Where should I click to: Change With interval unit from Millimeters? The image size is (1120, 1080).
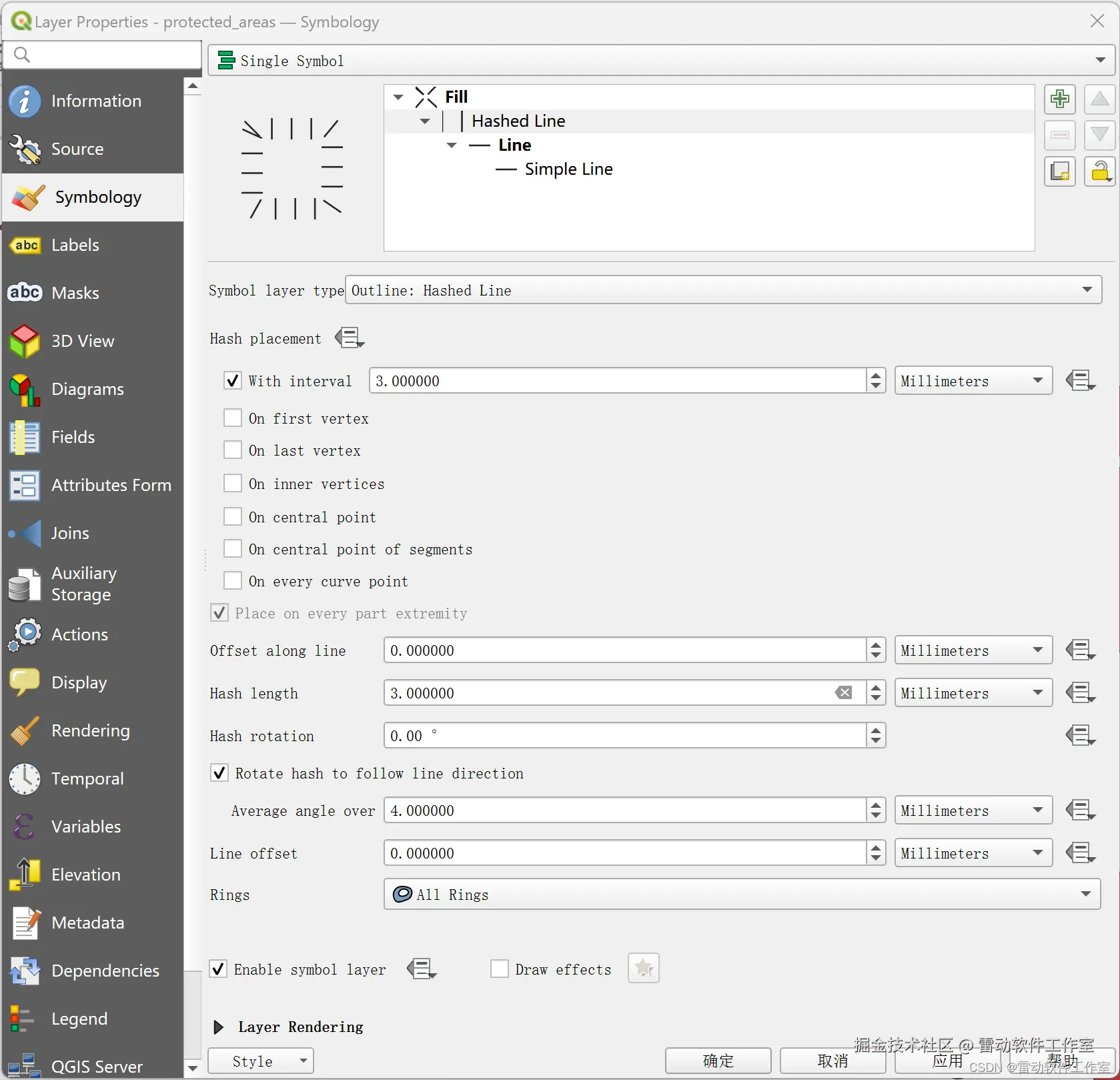point(973,381)
